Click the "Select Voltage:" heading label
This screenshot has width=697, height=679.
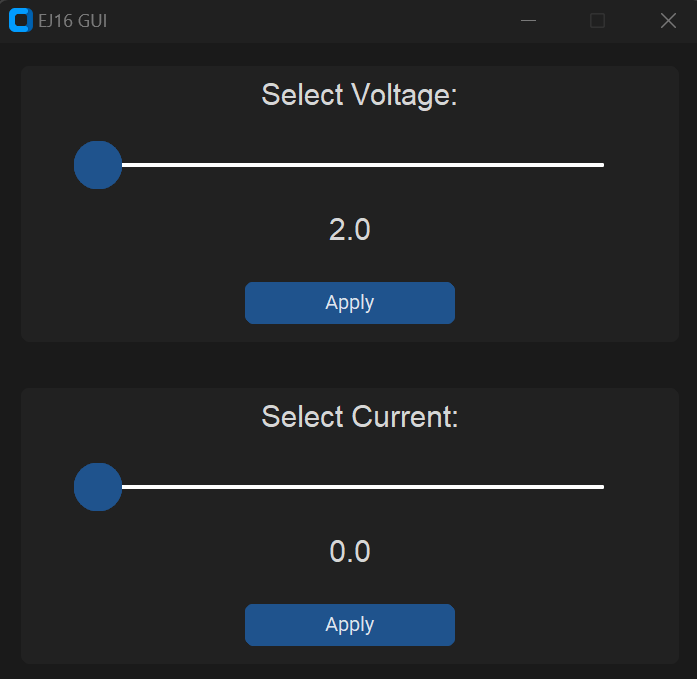click(359, 95)
